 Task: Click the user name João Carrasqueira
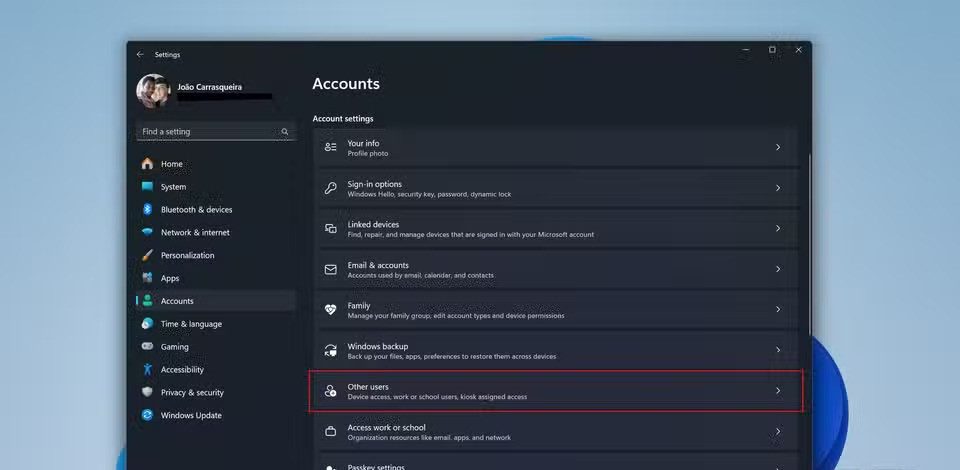[x=209, y=87]
